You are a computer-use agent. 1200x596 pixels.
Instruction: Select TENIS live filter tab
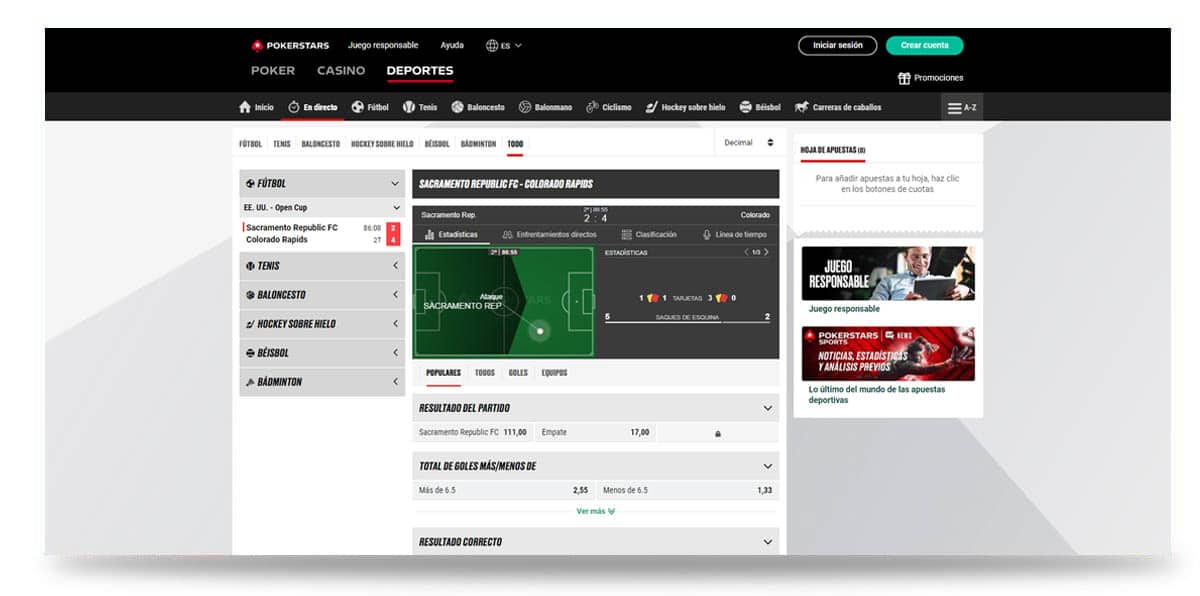(282, 144)
